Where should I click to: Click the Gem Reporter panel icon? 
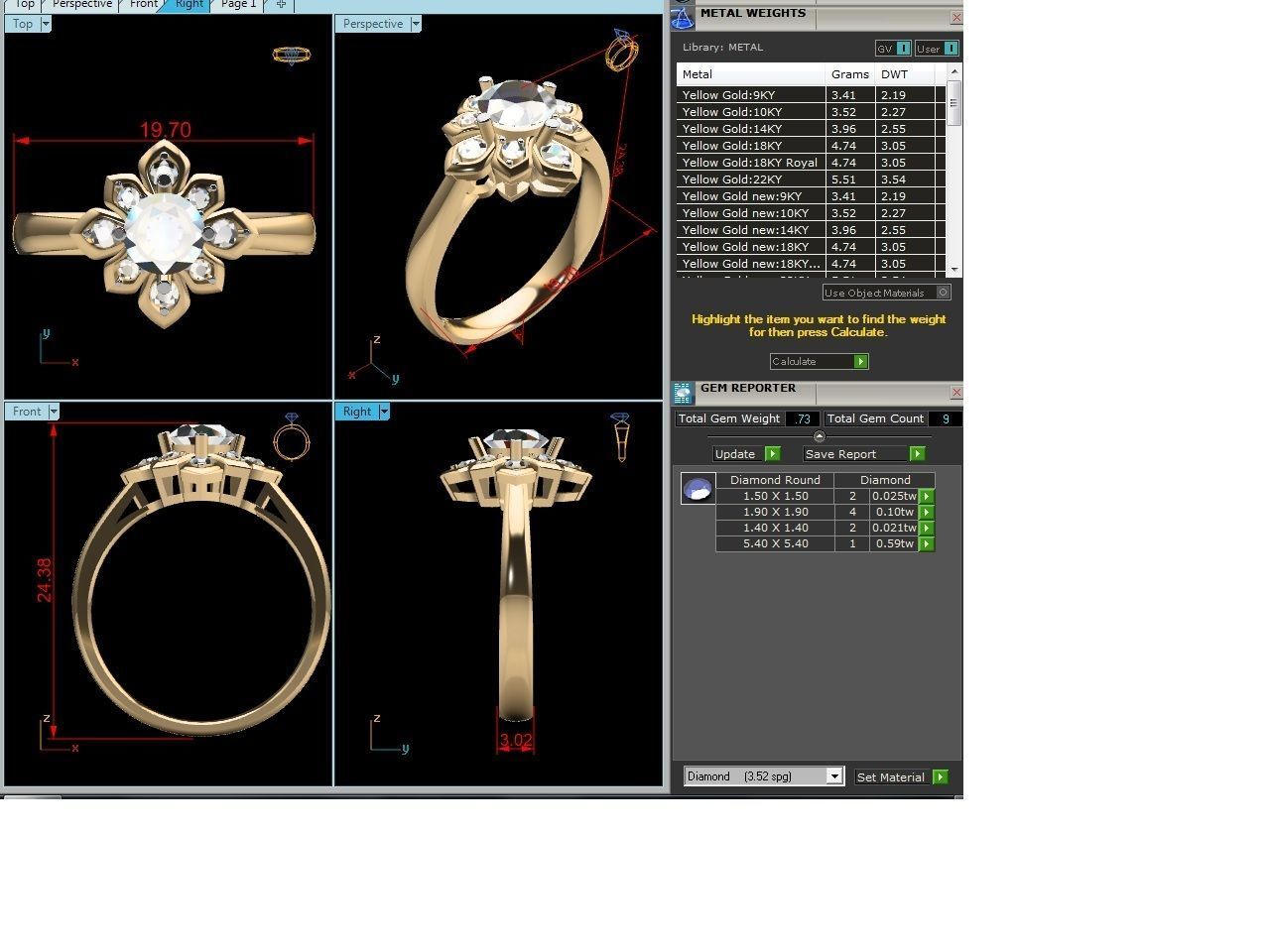click(x=683, y=394)
